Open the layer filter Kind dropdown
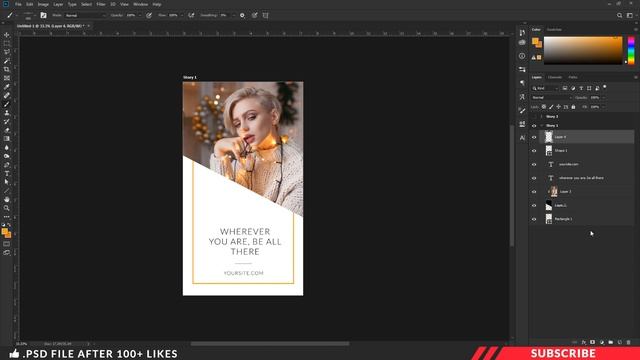 [x=545, y=88]
